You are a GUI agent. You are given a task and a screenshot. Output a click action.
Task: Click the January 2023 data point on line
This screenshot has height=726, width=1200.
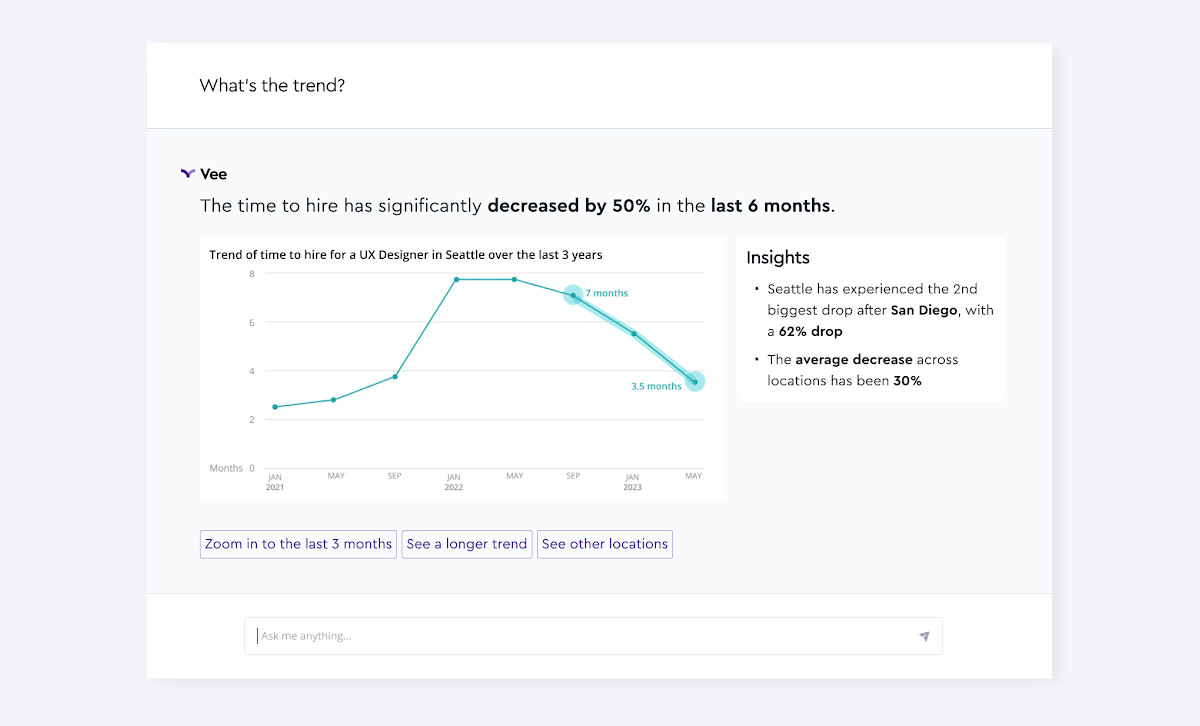pyautogui.click(x=633, y=333)
